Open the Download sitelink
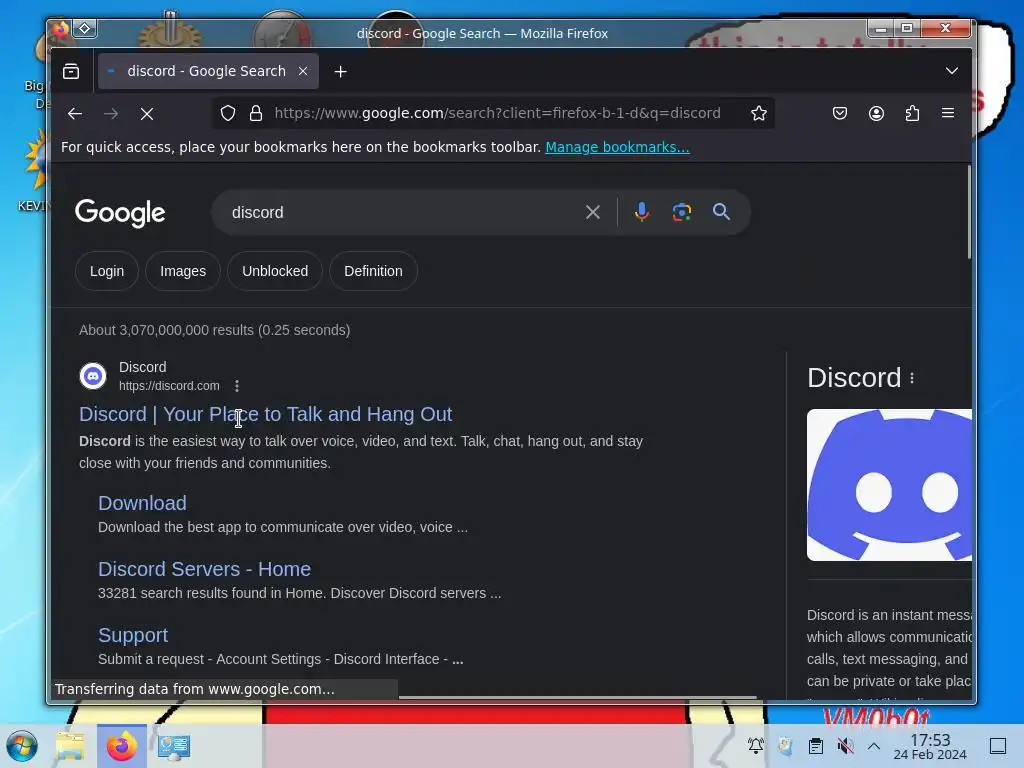The width and height of the screenshot is (1024, 768). click(x=142, y=503)
